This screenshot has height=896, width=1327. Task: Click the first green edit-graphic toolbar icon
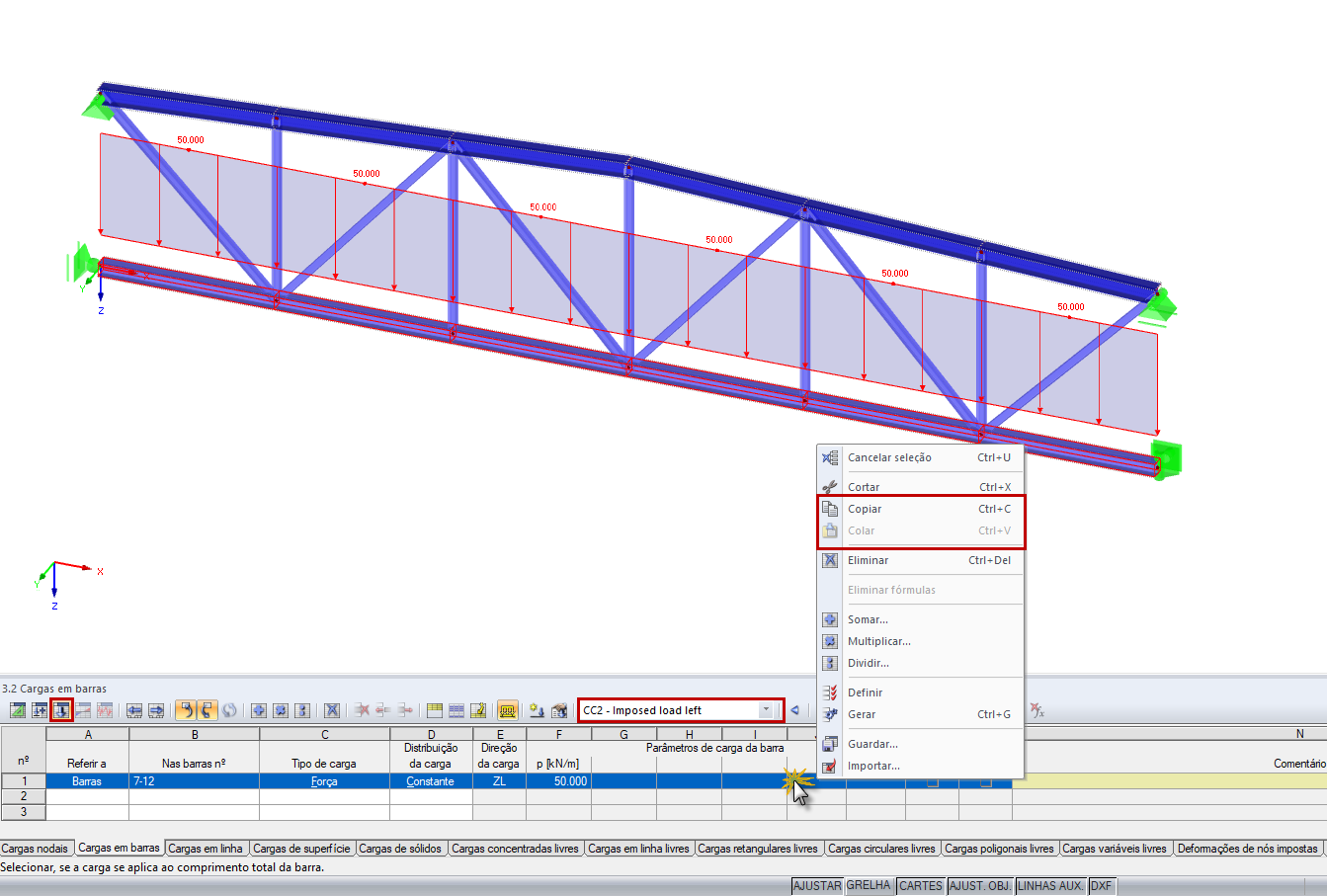pos(18,710)
